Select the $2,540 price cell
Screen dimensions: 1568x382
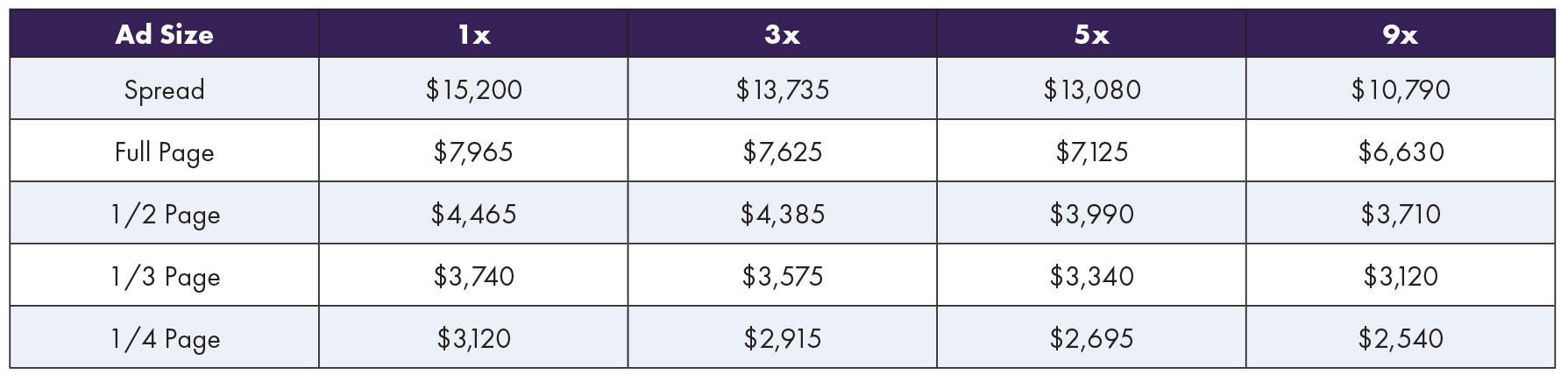click(1400, 338)
